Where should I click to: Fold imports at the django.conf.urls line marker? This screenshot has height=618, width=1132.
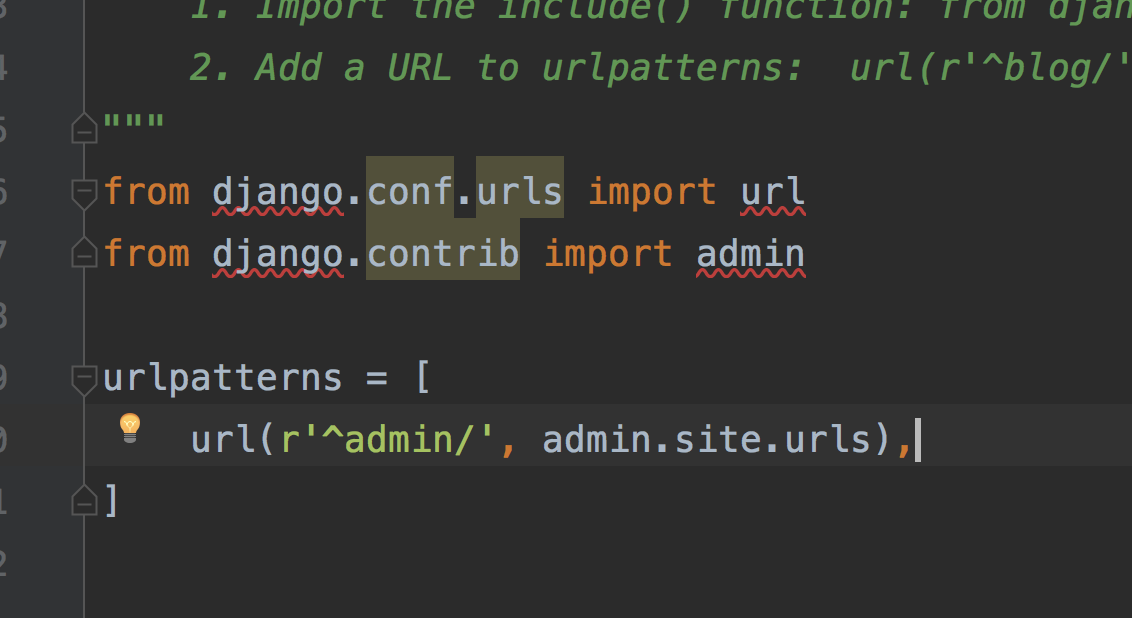pos(85,192)
